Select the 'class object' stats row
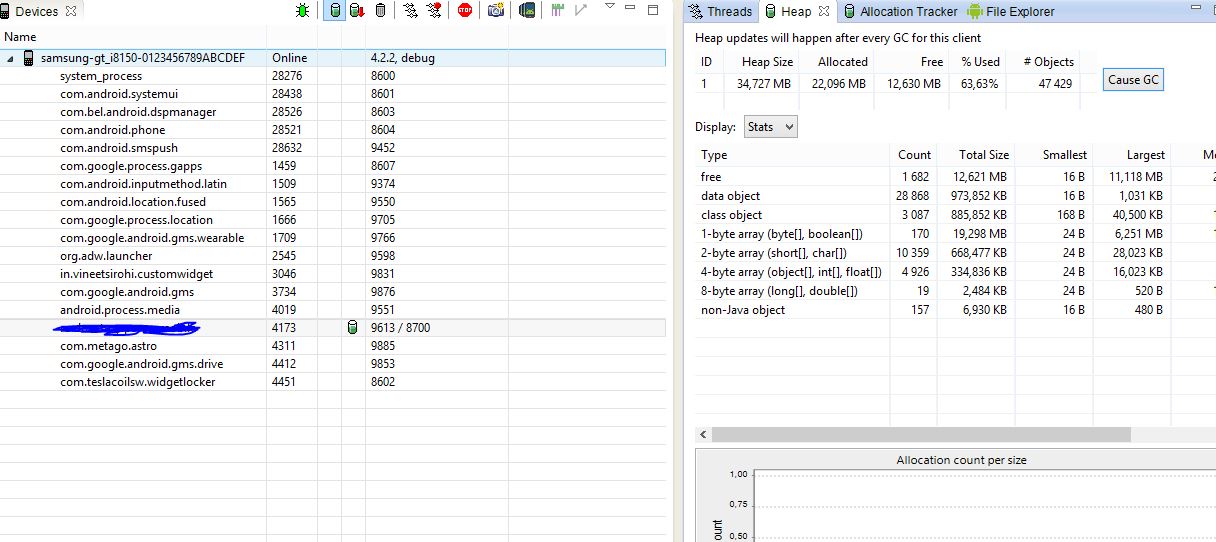The height and width of the screenshot is (542, 1216). [x=955, y=215]
